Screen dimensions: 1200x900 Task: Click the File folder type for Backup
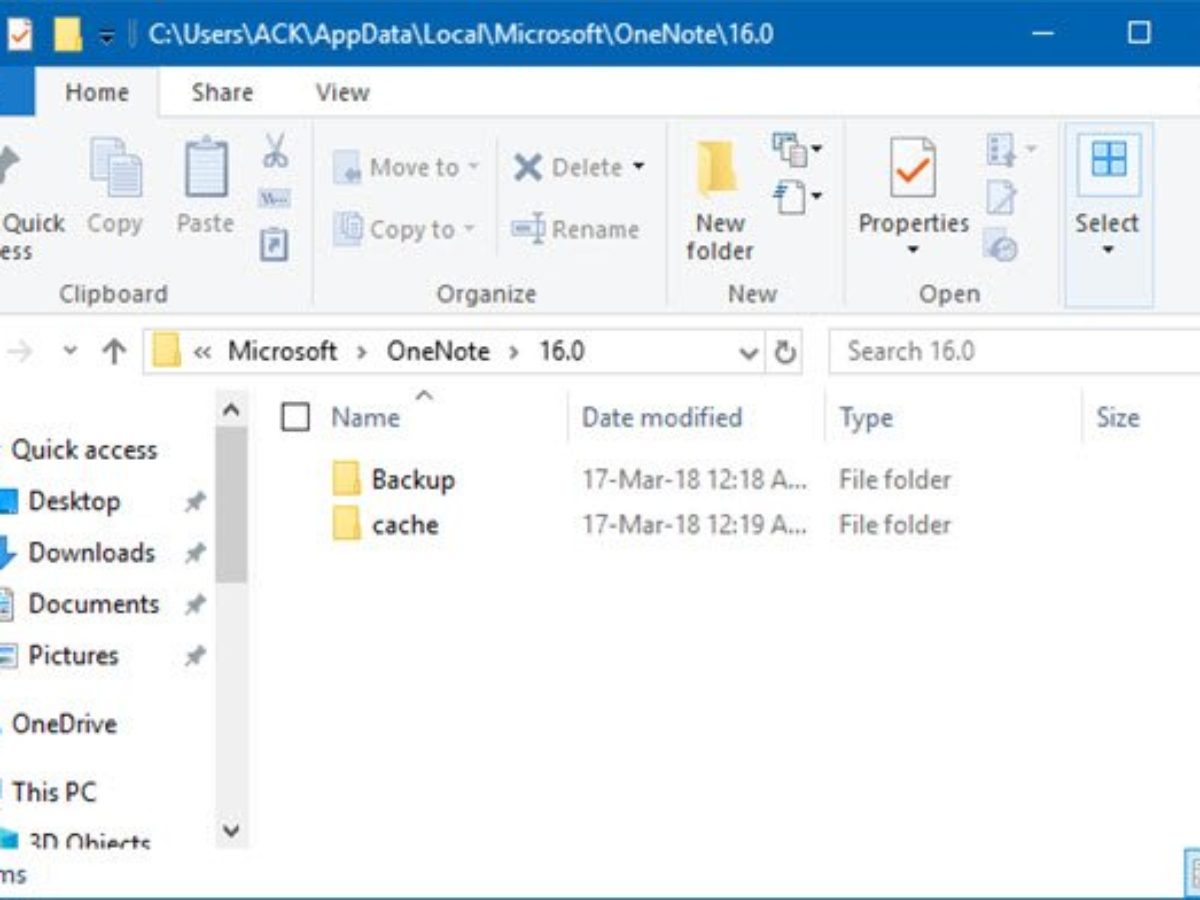point(895,479)
